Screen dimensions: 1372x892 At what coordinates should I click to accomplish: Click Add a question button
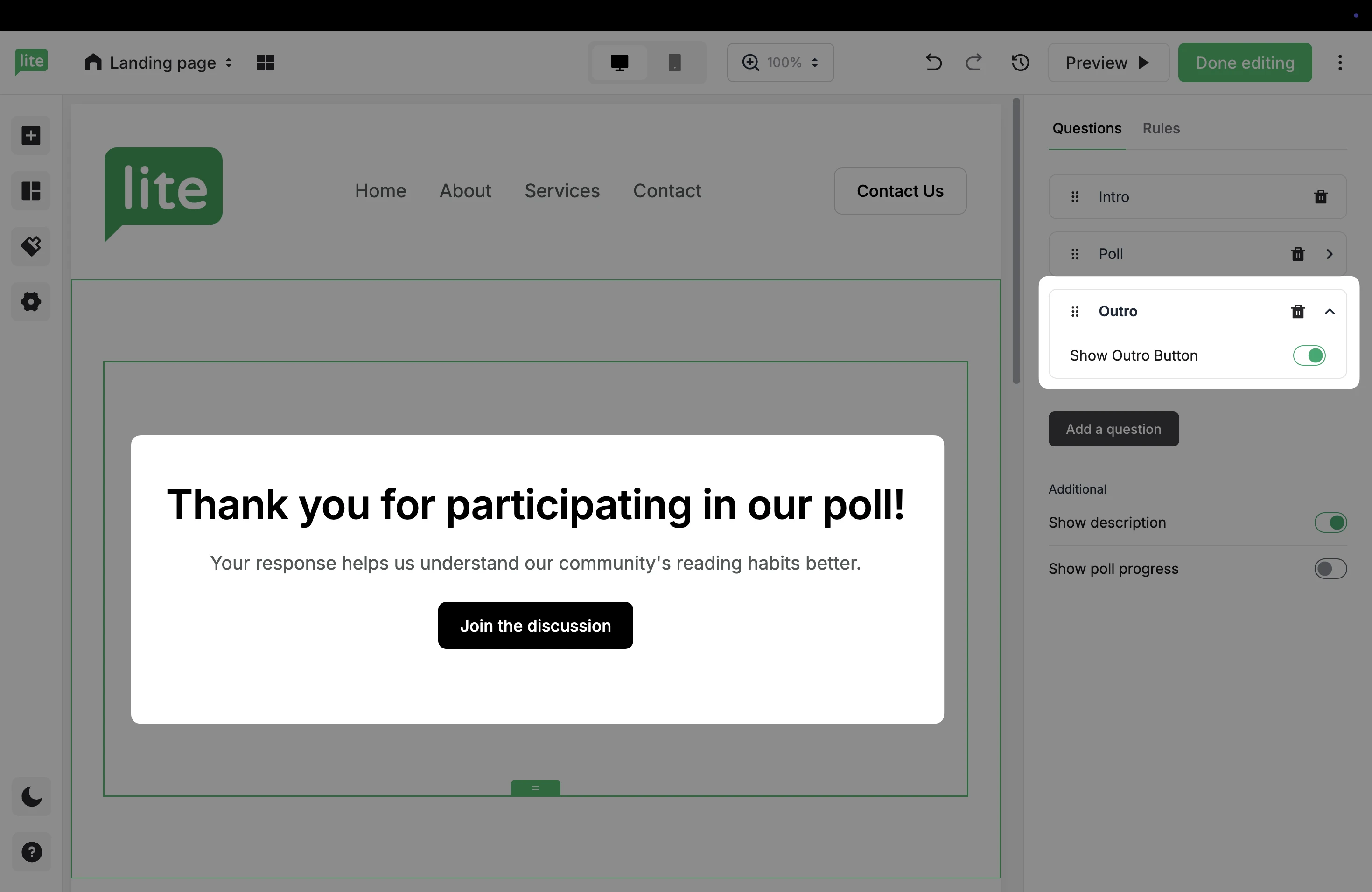(1113, 429)
